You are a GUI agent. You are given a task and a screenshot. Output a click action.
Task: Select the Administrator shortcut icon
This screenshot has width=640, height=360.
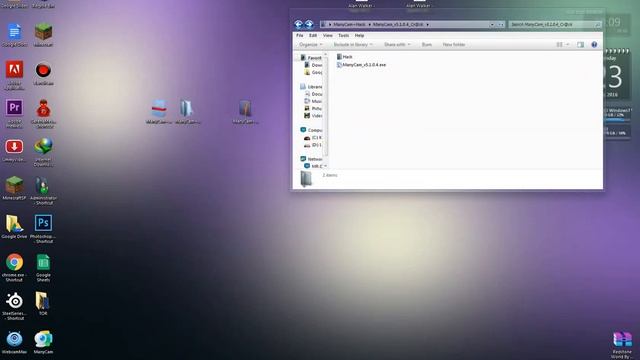(x=43, y=190)
